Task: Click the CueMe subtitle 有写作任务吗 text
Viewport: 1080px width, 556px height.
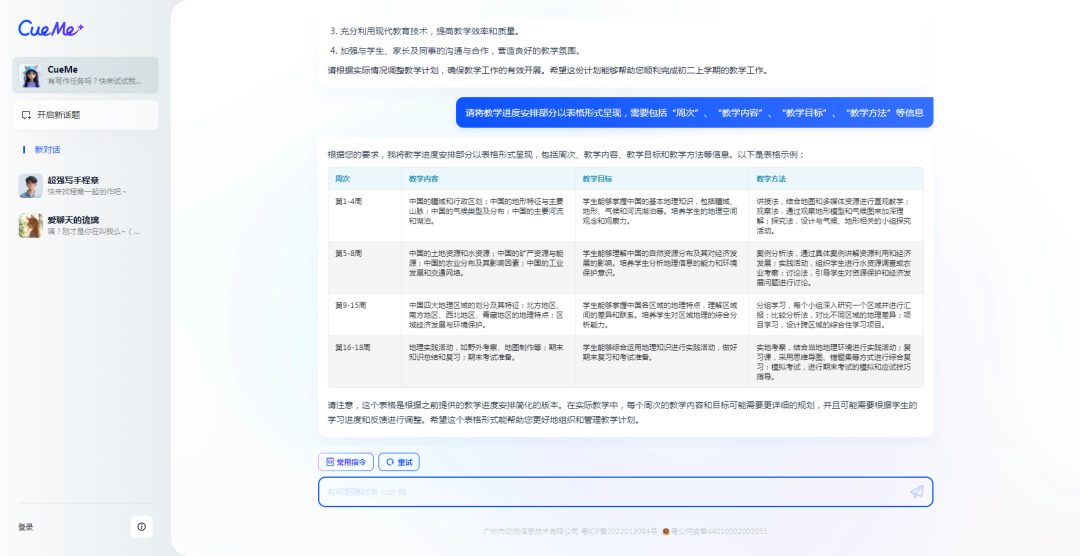Action: (x=94, y=81)
